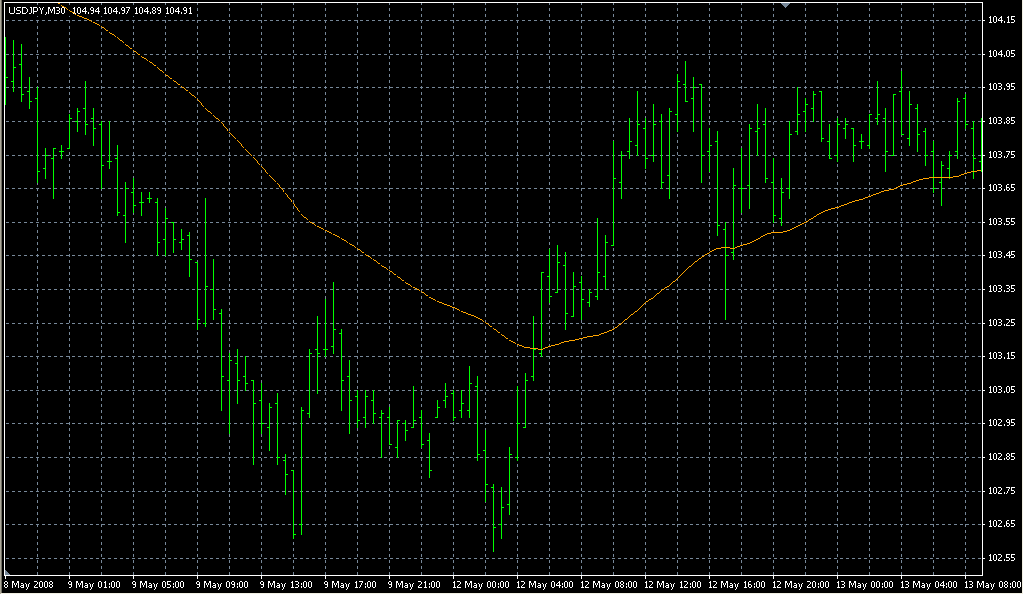Click the gray chart shift triangle marker
Viewport: 1024px width, 594px height.
787,5
